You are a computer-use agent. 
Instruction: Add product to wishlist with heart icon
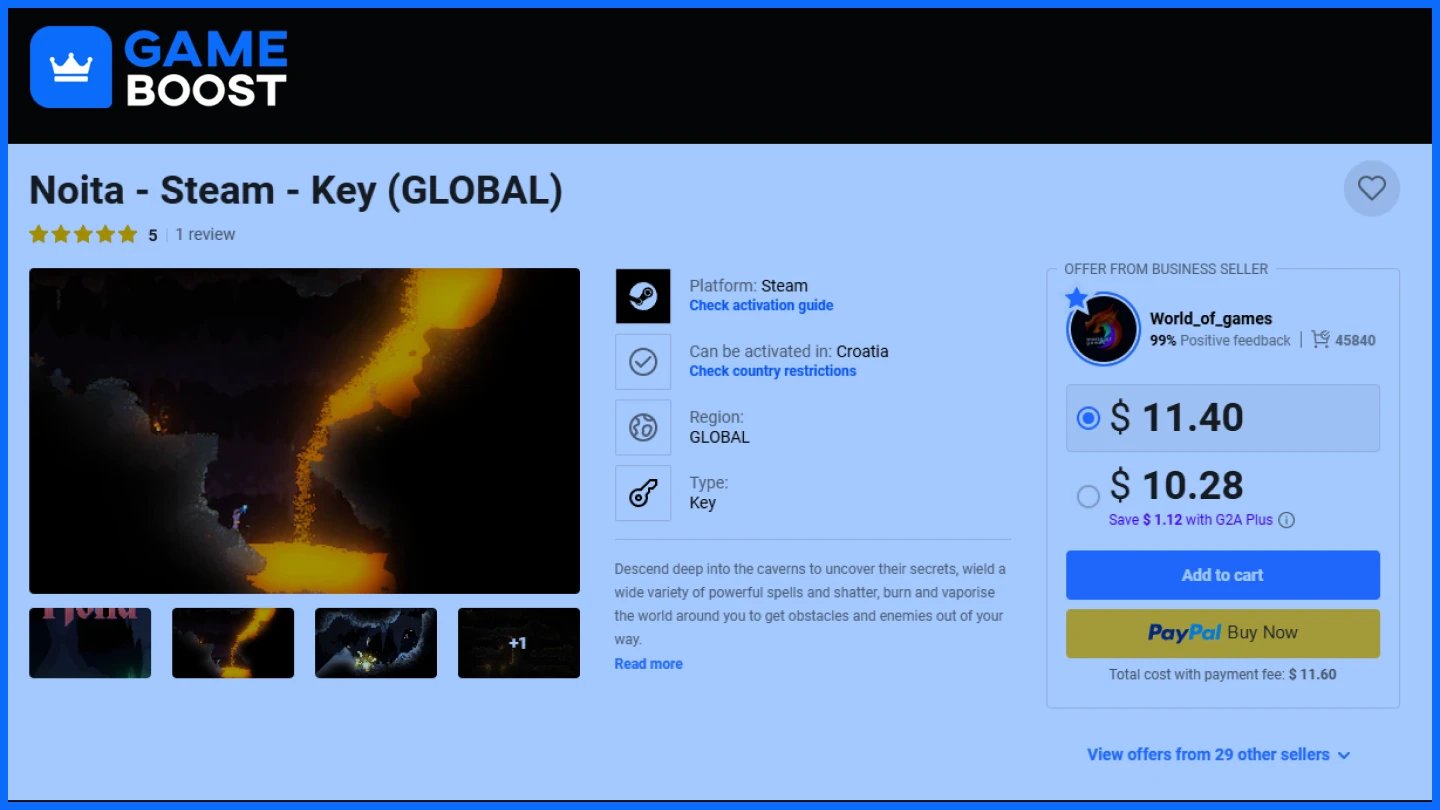[1372, 188]
